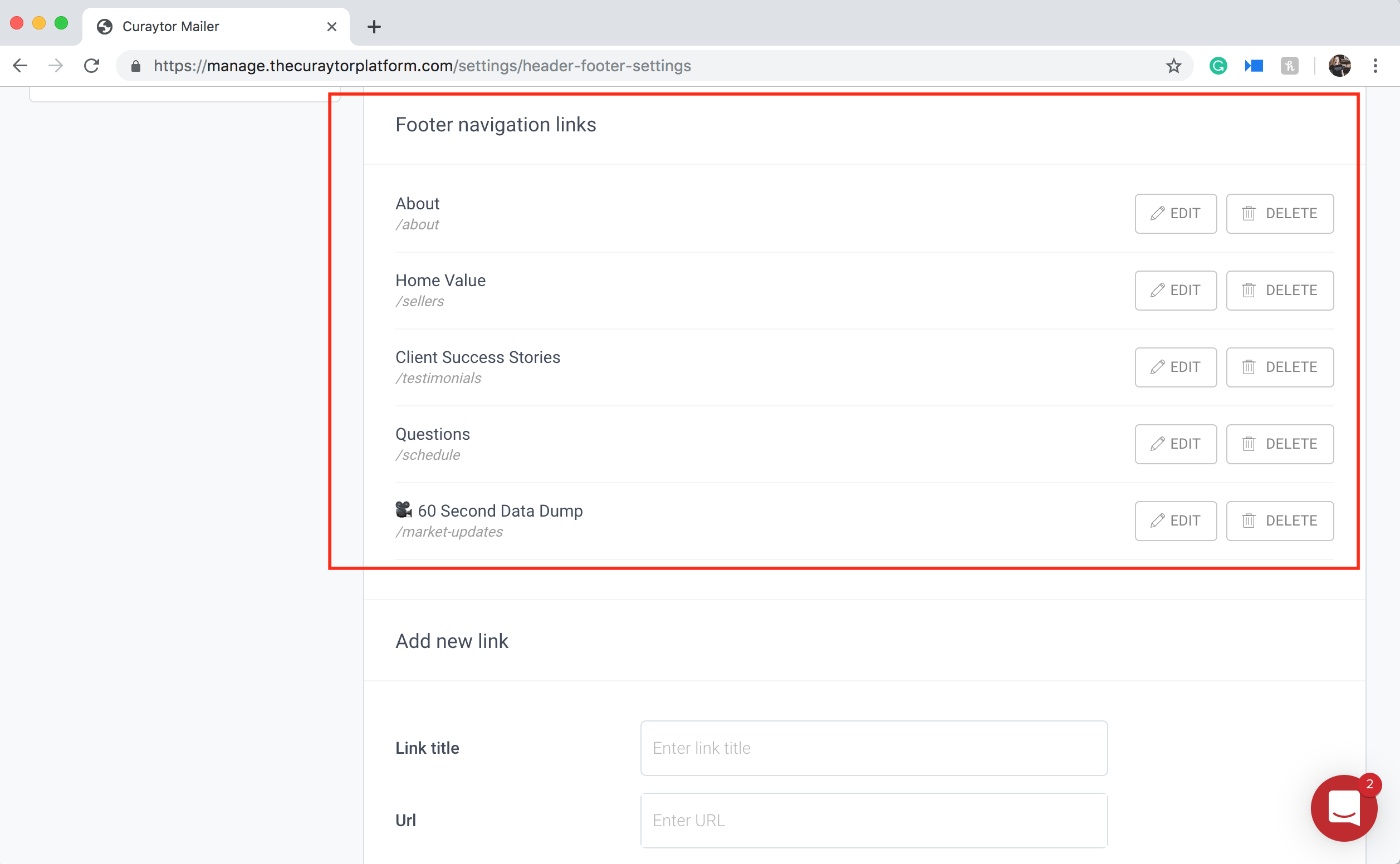Minimize the window with the yellow button

click(39, 23)
